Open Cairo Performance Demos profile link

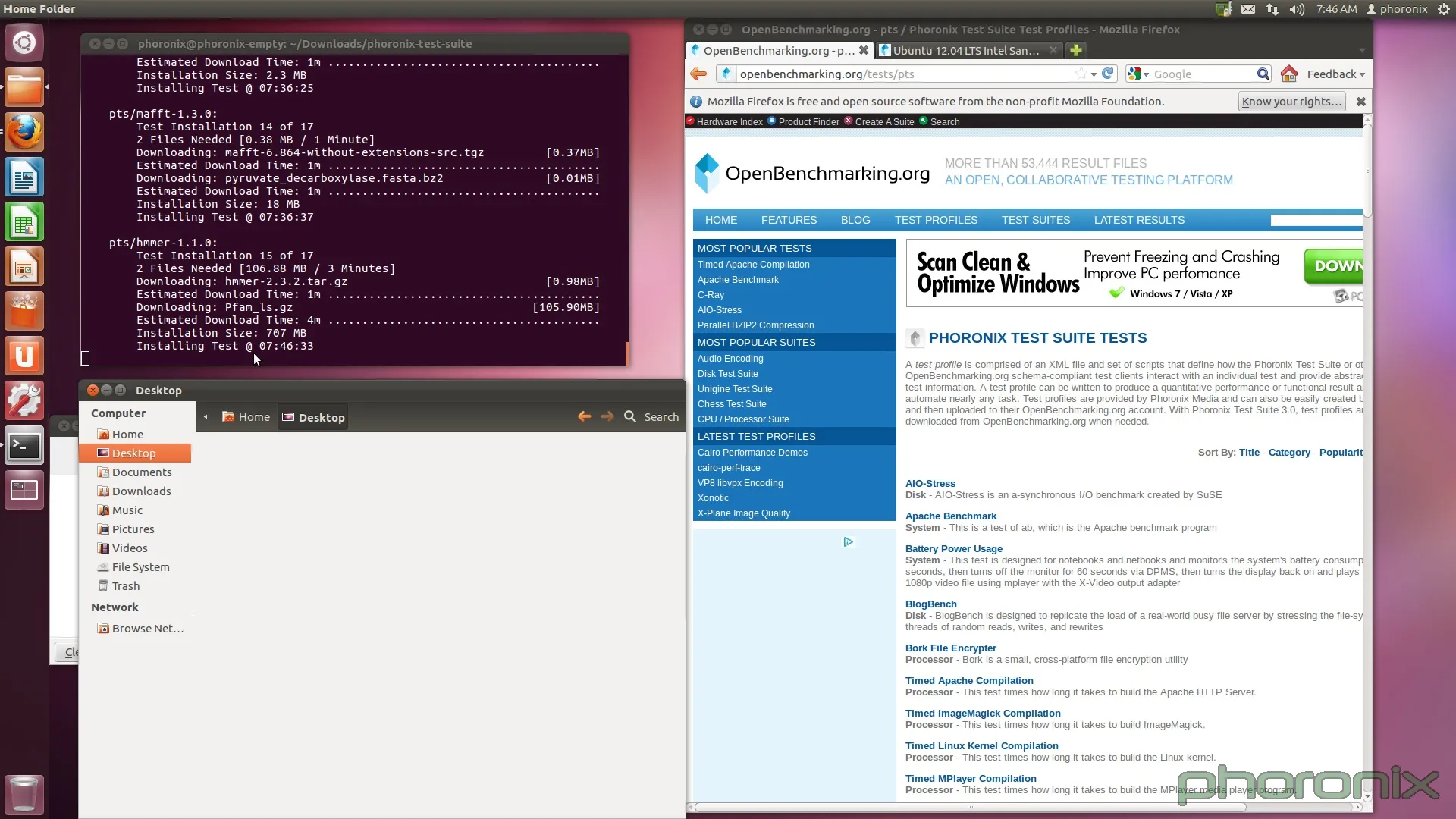752,453
